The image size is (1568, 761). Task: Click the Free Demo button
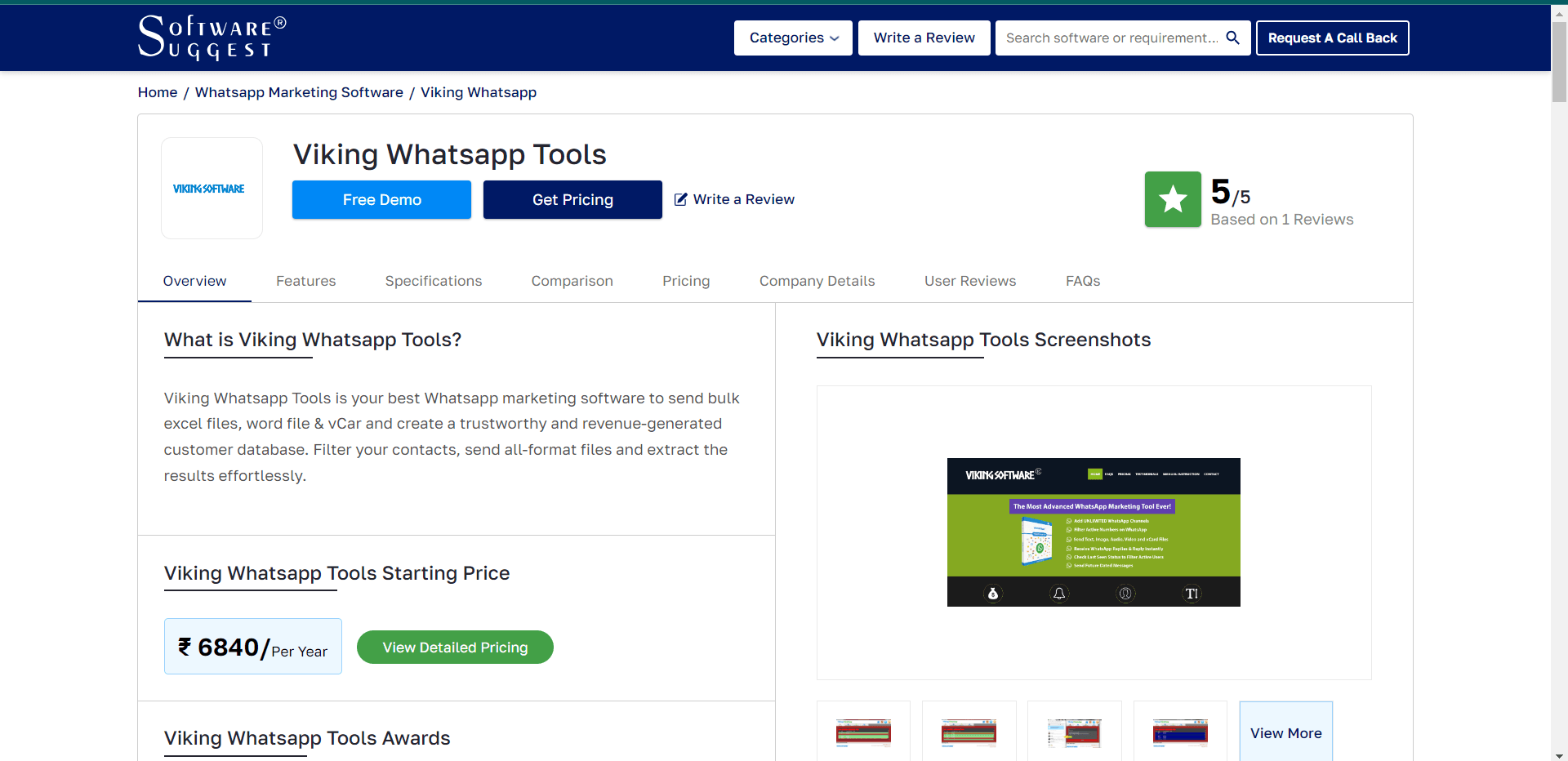[x=381, y=199]
